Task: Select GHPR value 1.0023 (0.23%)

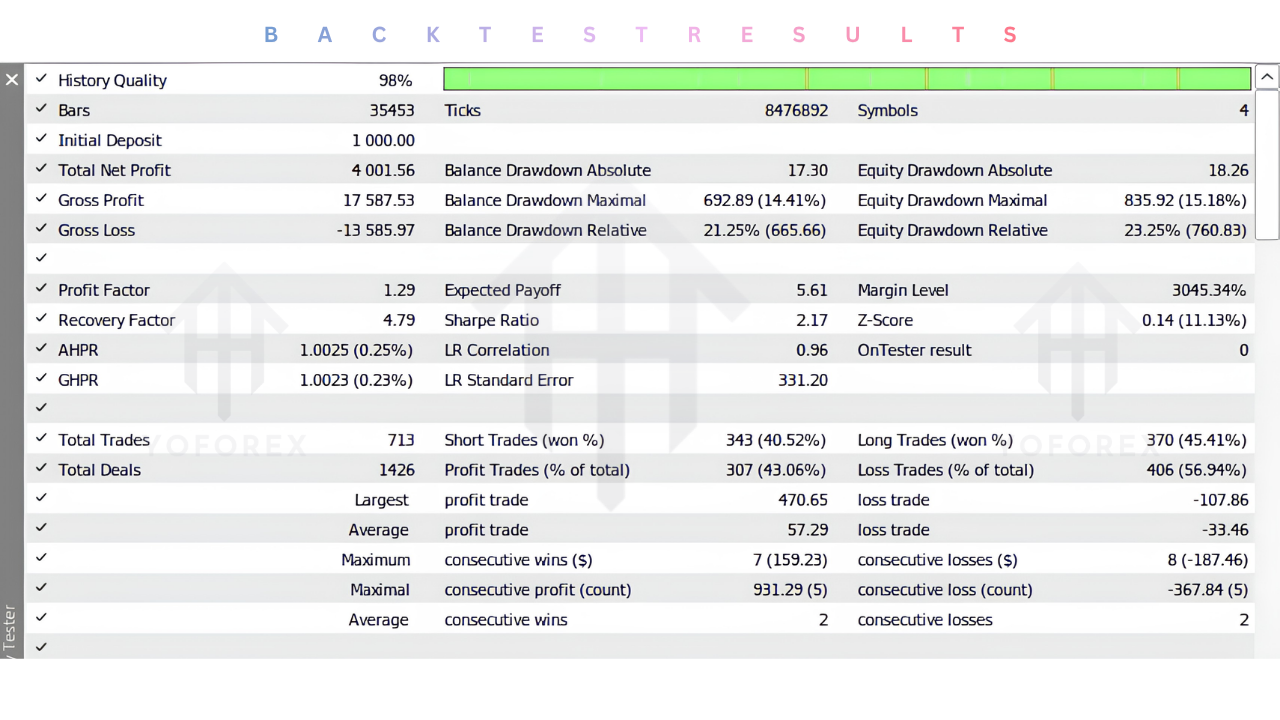Action: point(356,380)
